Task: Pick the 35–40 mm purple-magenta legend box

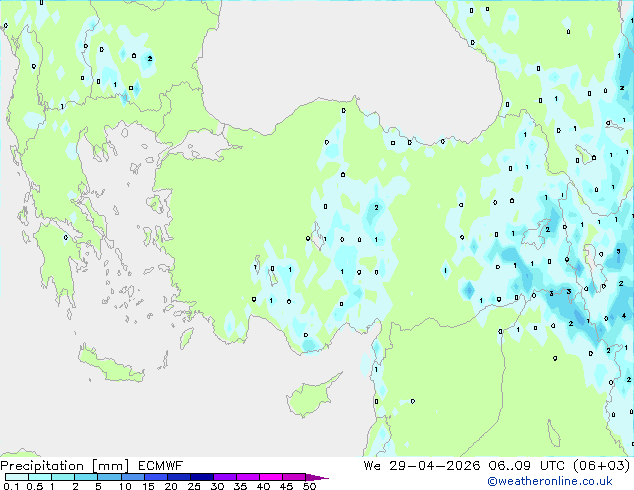Action: [x=247, y=477]
